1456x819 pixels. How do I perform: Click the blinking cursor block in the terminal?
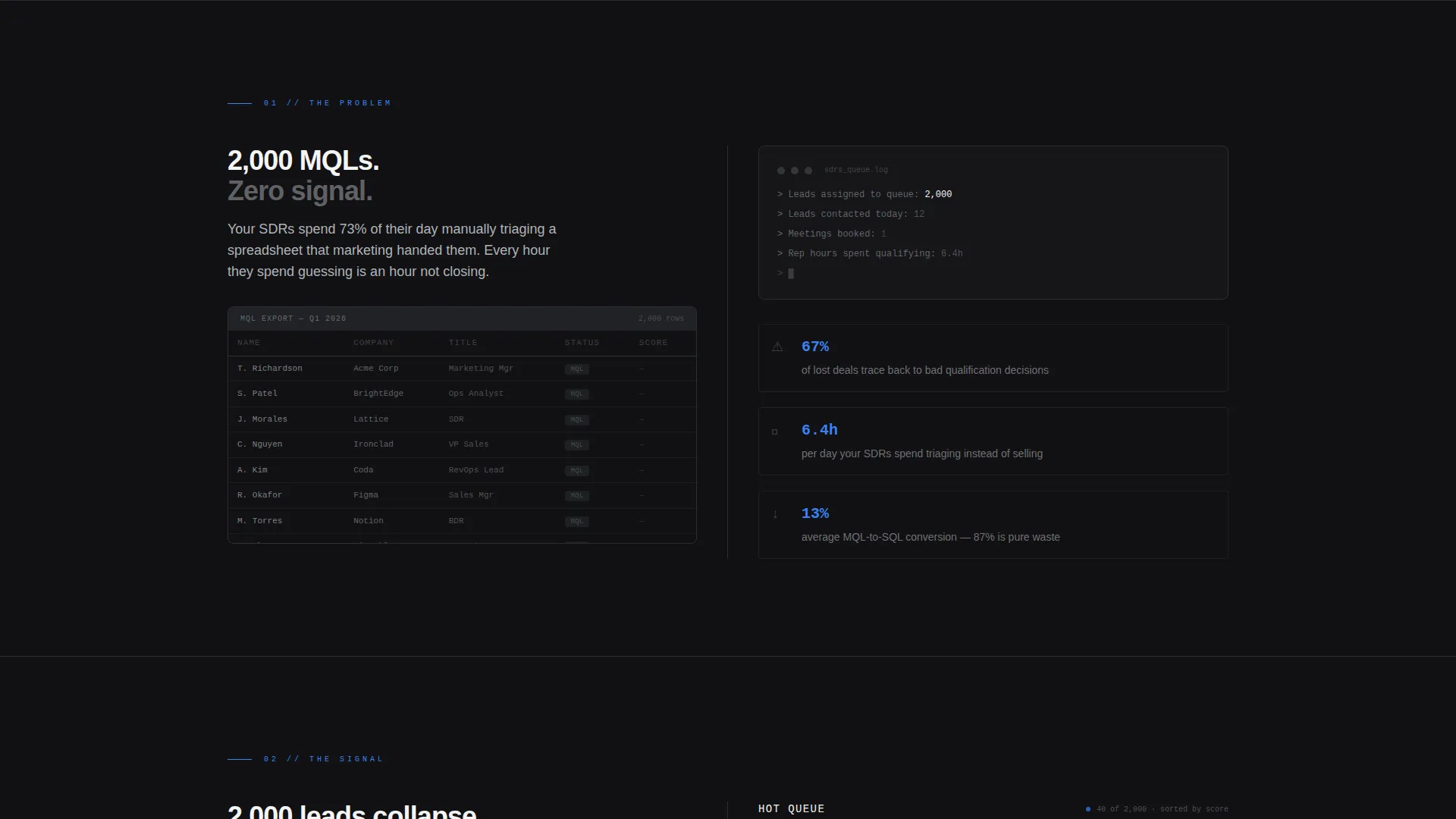(791, 274)
